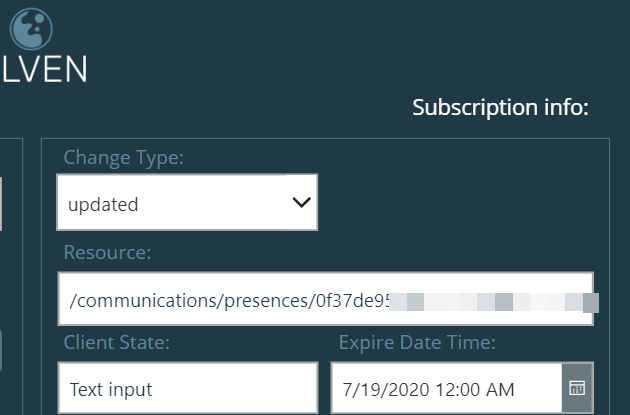Click the empty area right of Change Type dropdown

pyautogui.click(x=462, y=202)
